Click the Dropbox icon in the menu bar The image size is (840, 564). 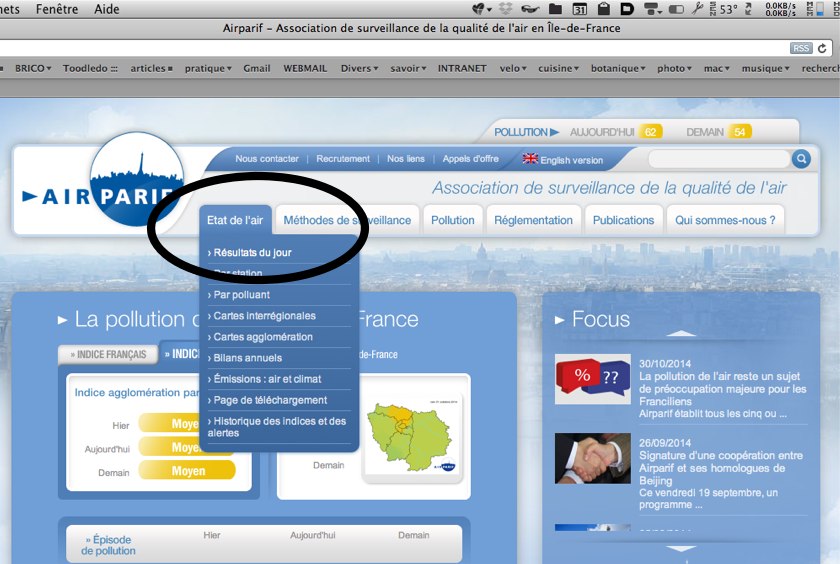coord(505,8)
